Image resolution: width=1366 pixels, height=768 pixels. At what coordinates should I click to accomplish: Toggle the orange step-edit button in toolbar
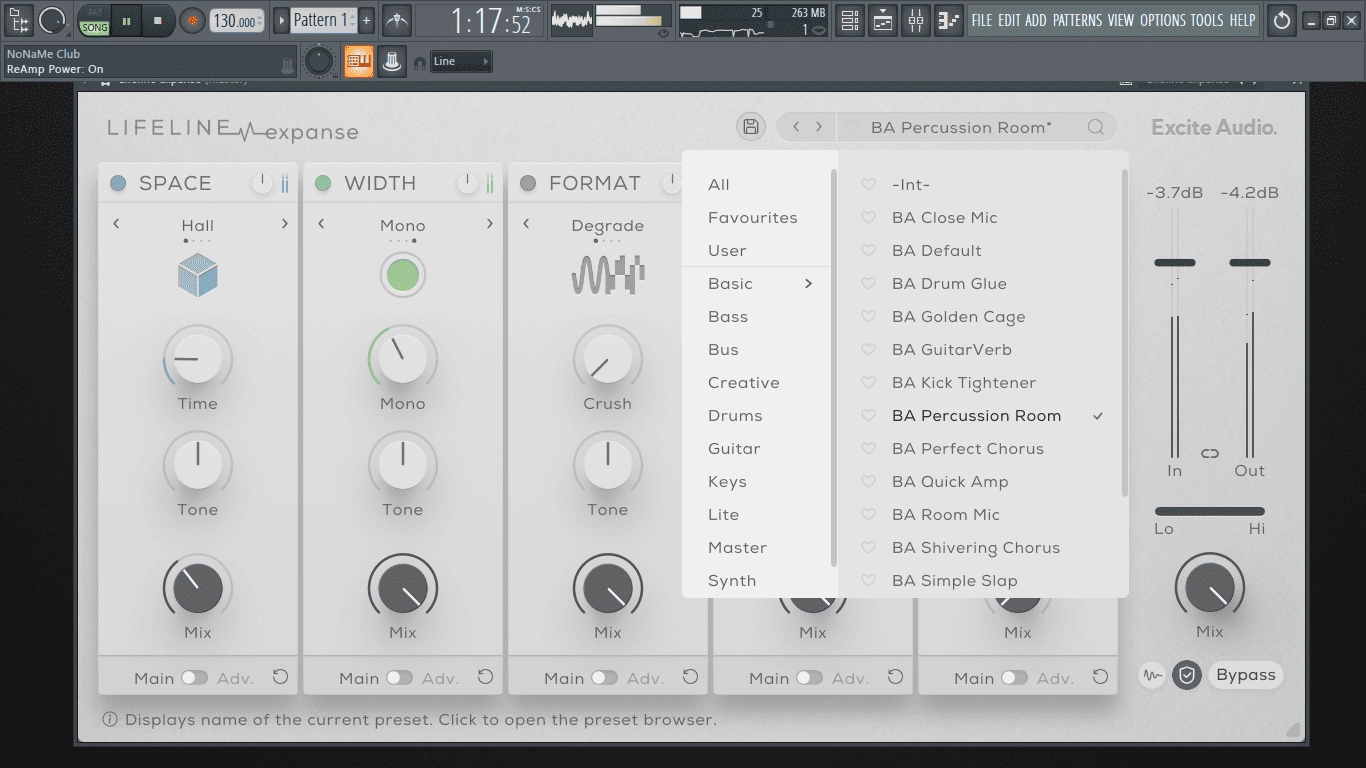click(358, 61)
